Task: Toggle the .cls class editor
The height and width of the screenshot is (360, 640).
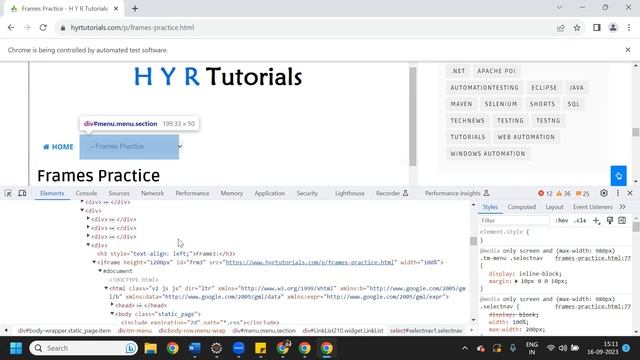Action: point(580,220)
